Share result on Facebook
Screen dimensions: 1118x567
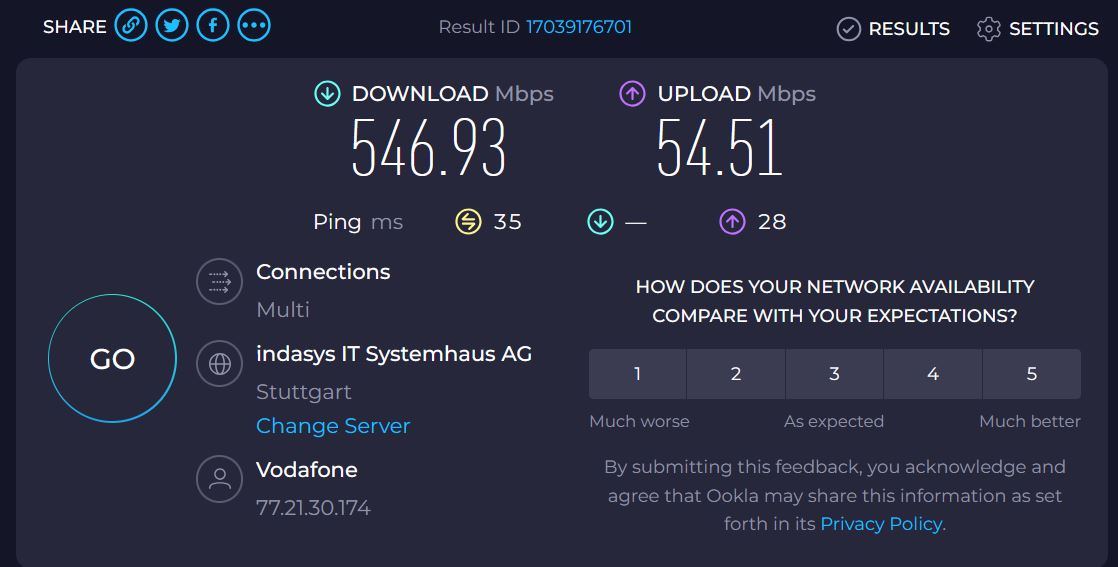tap(212, 26)
